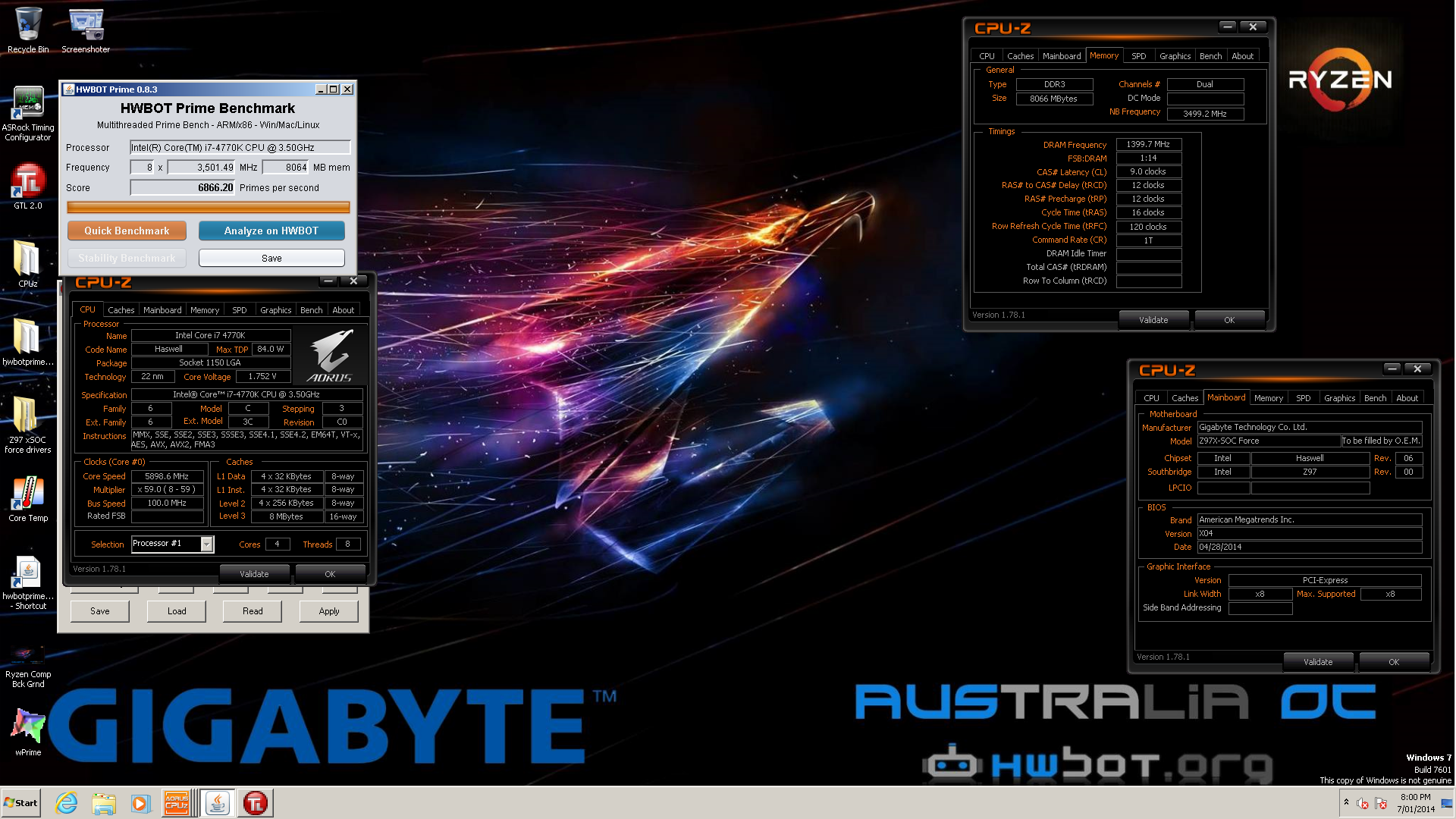Click Save button in Timing Configurator window

(x=100, y=611)
